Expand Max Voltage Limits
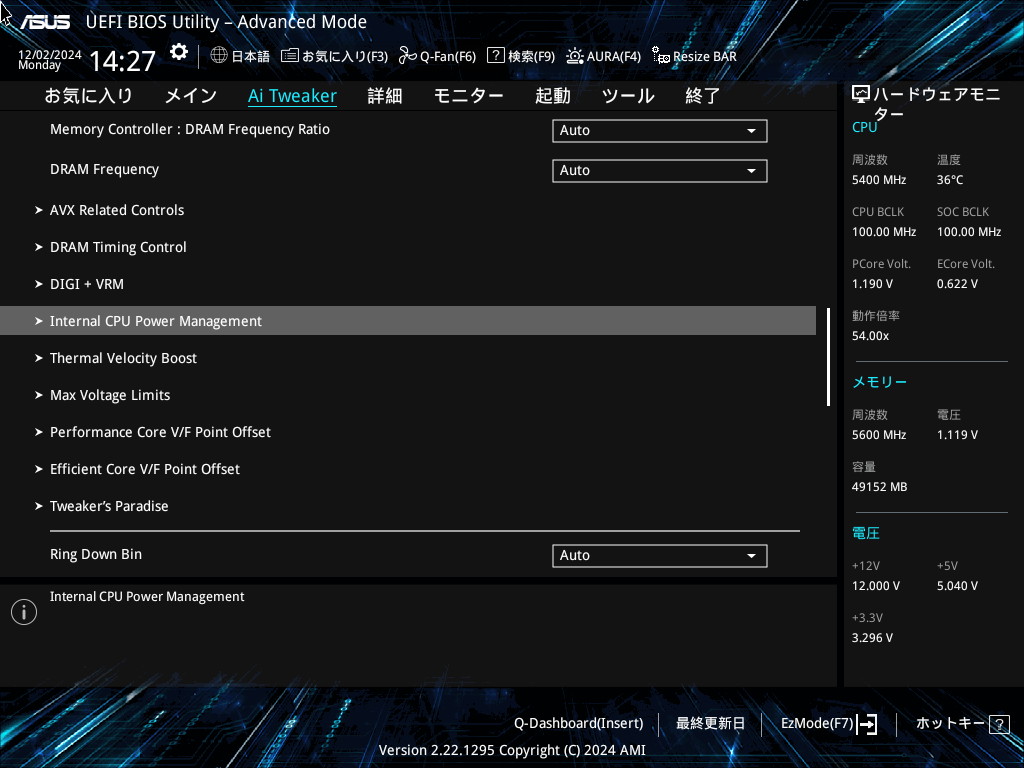This screenshot has height=768, width=1024. click(110, 395)
